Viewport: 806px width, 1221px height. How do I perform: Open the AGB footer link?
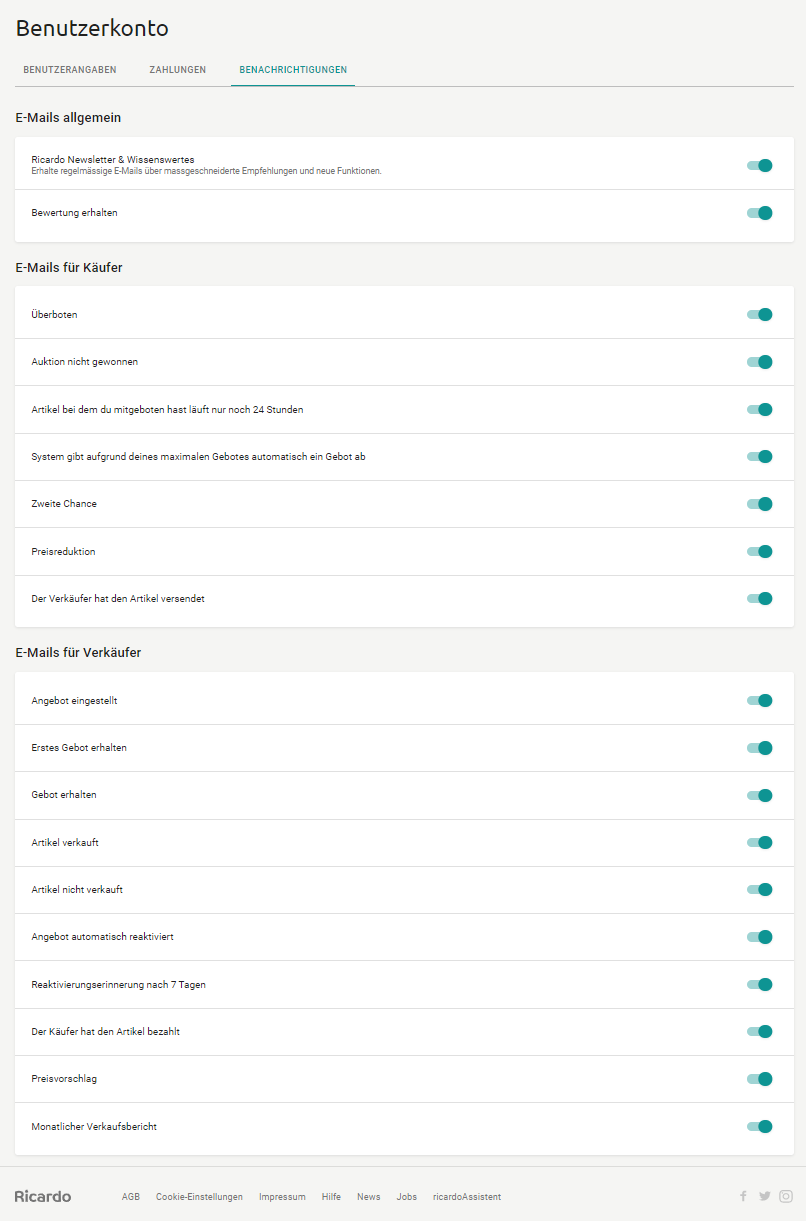tap(131, 1197)
